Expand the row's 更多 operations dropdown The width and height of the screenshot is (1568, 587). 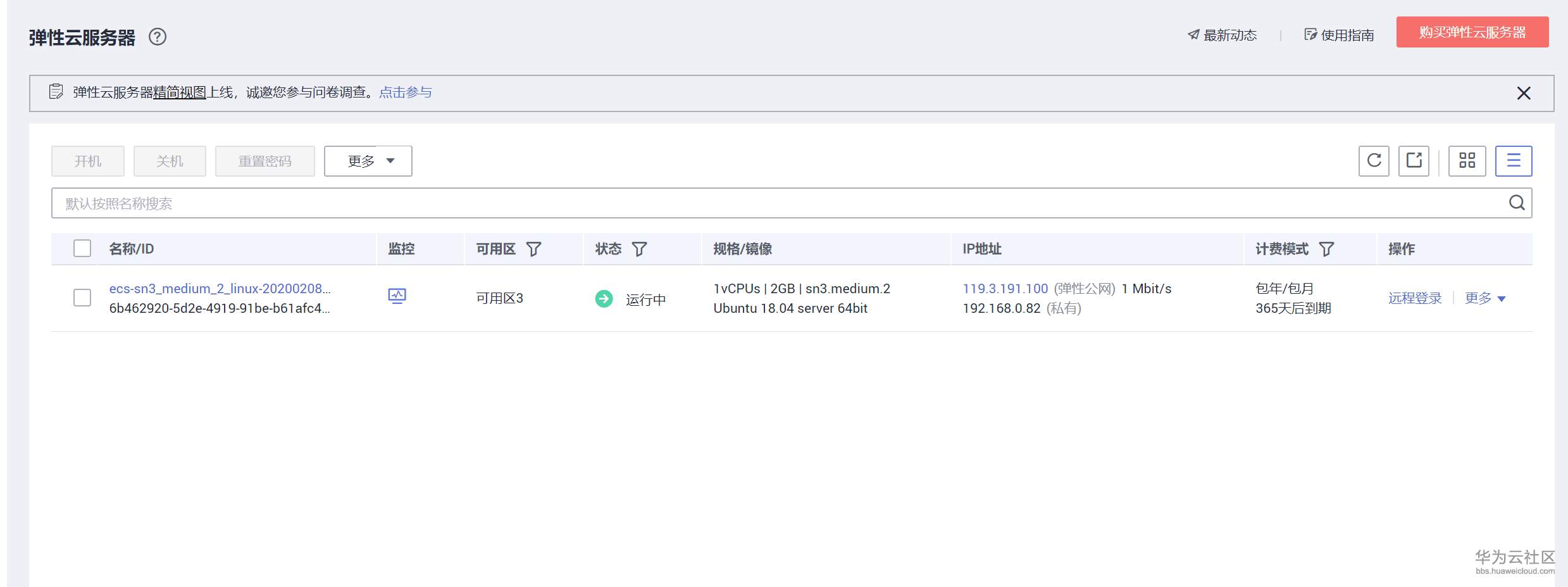[1485, 298]
